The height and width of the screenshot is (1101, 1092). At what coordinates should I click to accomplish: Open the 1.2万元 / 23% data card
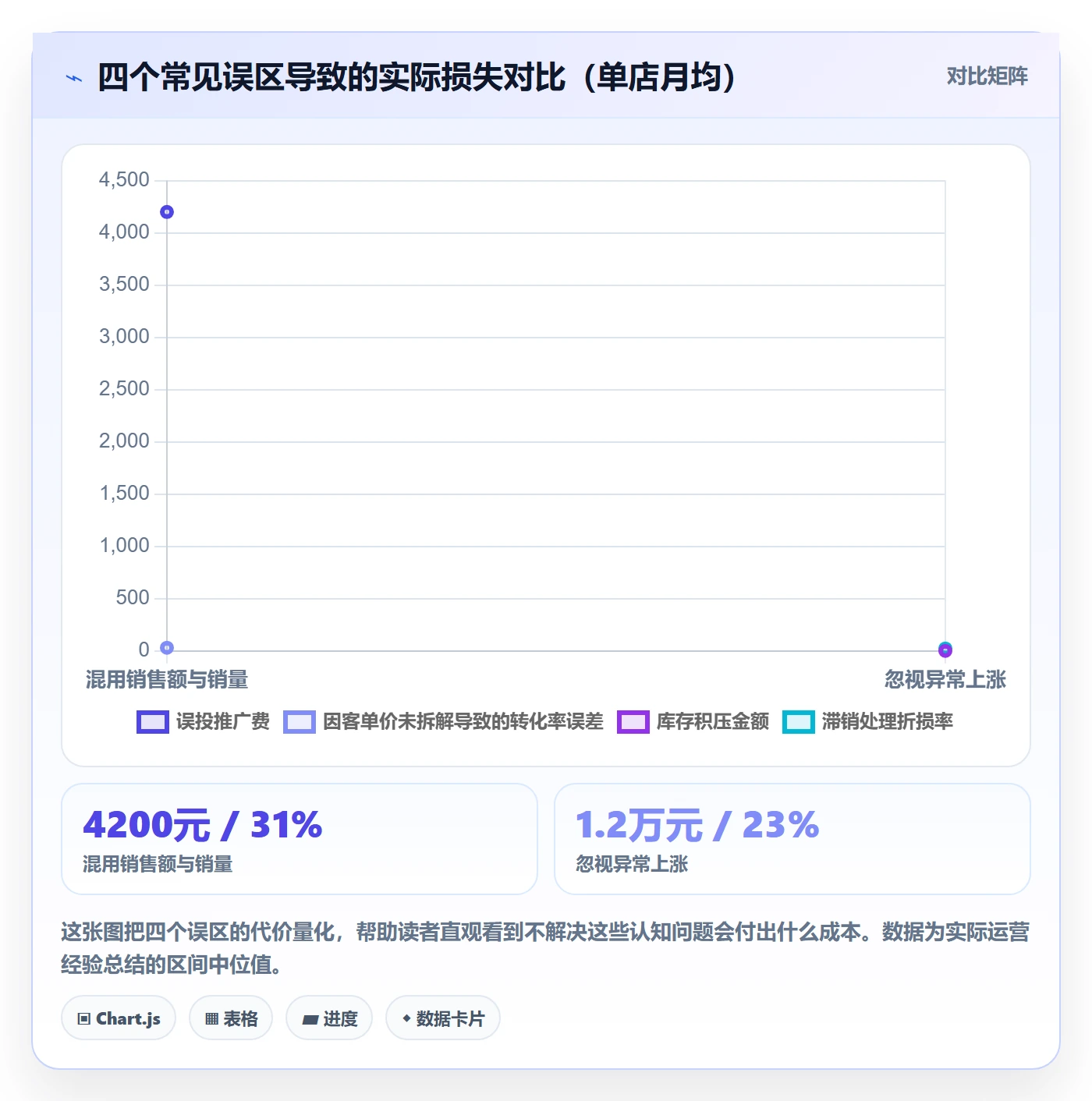pos(792,839)
